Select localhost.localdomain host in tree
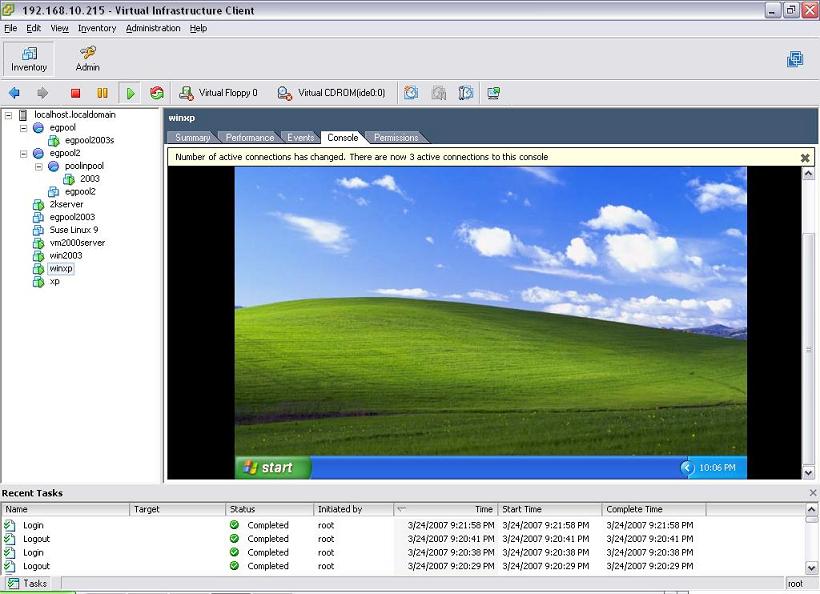This screenshot has height=594, width=820. (x=75, y=115)
